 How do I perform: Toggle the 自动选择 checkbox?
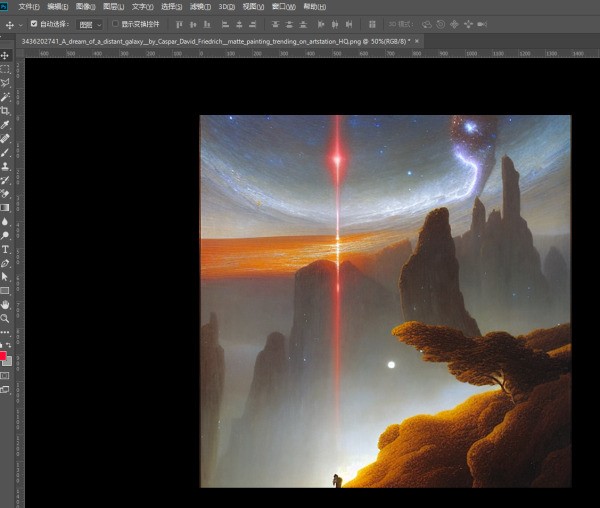34,23
